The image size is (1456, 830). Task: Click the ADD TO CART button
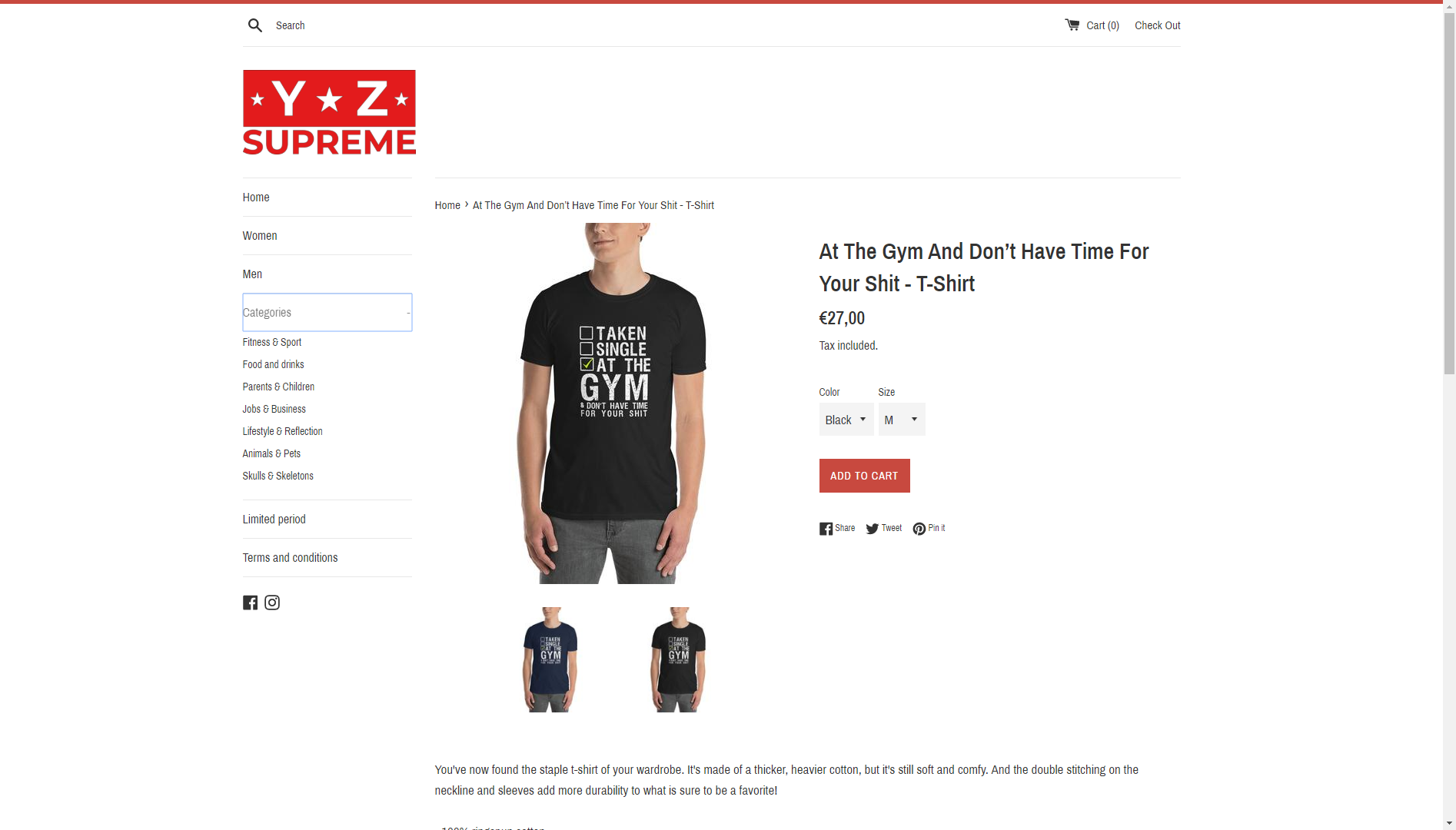[864, 476]
